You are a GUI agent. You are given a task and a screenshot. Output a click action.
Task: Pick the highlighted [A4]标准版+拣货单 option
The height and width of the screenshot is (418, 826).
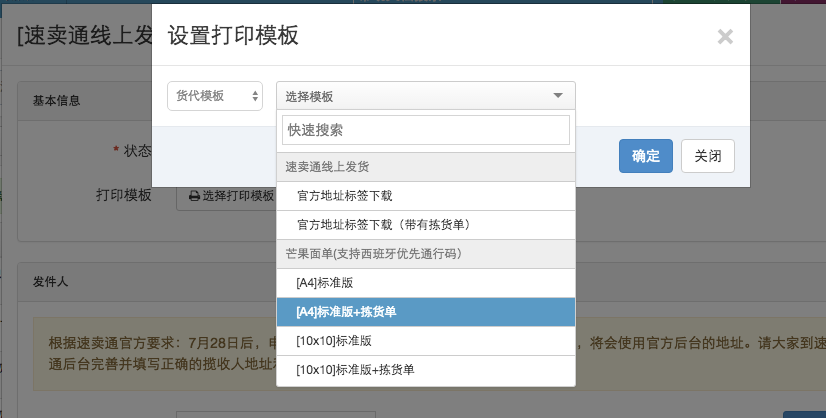tap(426, 312)
